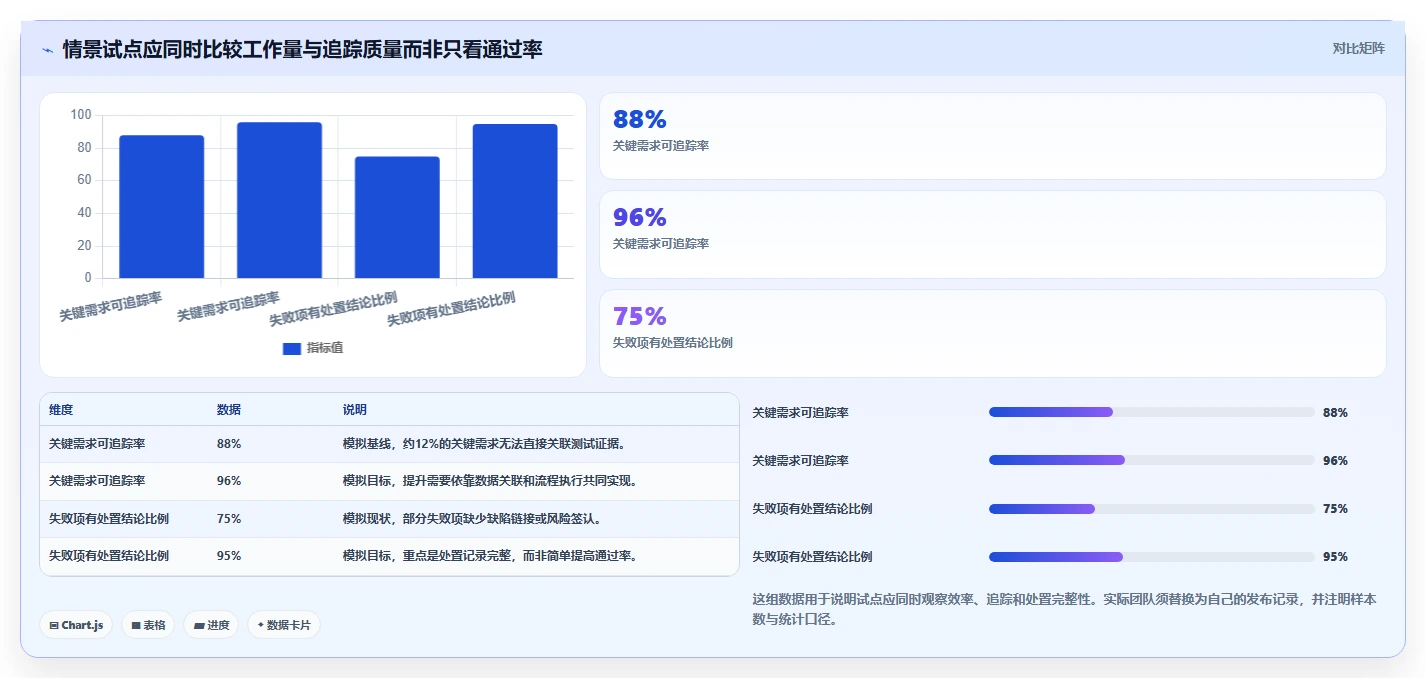
Task: Click the 维度 table column header
Action: coord(61,410)
